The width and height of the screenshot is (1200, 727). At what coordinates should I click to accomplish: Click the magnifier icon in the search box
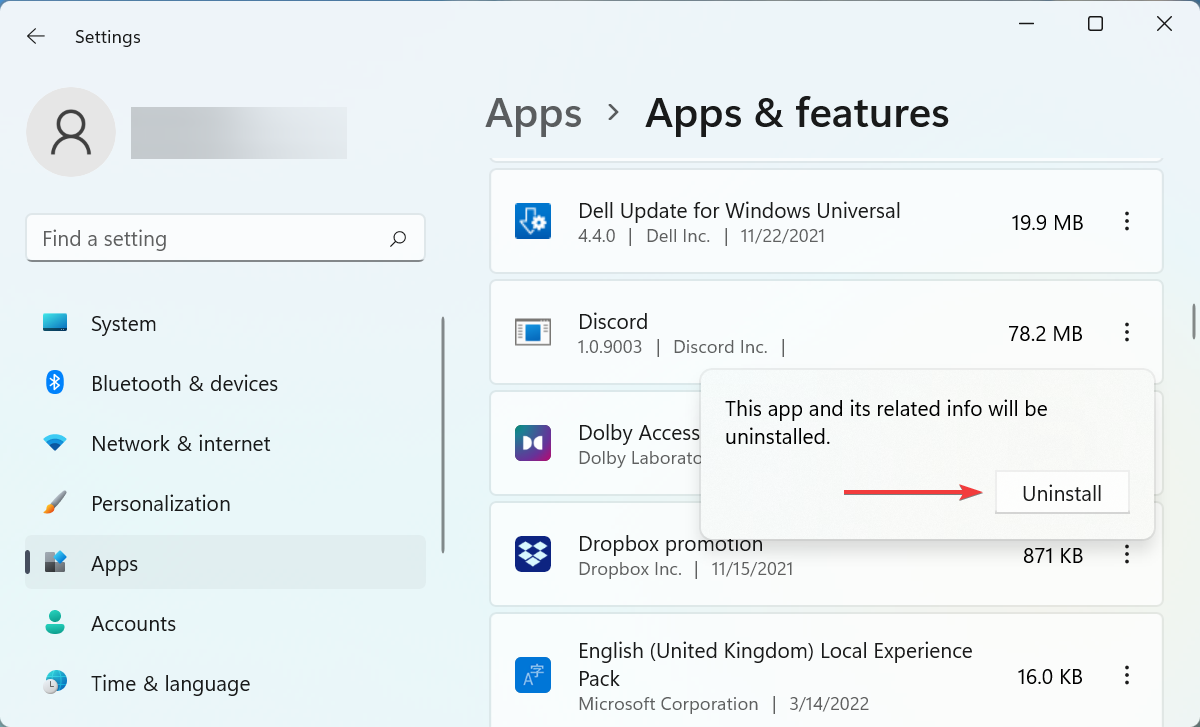tap(397, 238)
